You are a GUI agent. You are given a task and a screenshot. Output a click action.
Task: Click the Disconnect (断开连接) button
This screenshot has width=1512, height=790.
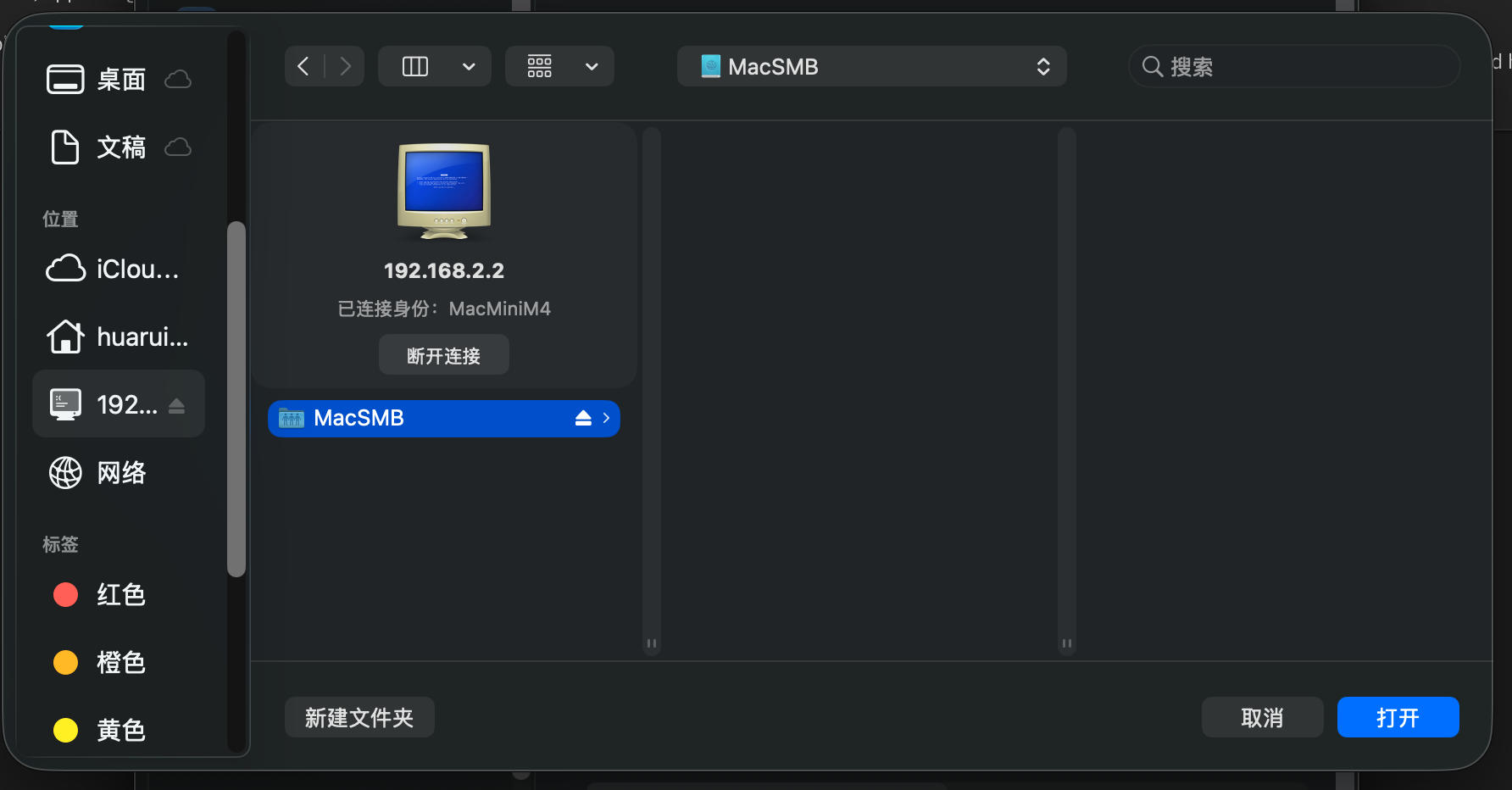[x=443, y=355]
